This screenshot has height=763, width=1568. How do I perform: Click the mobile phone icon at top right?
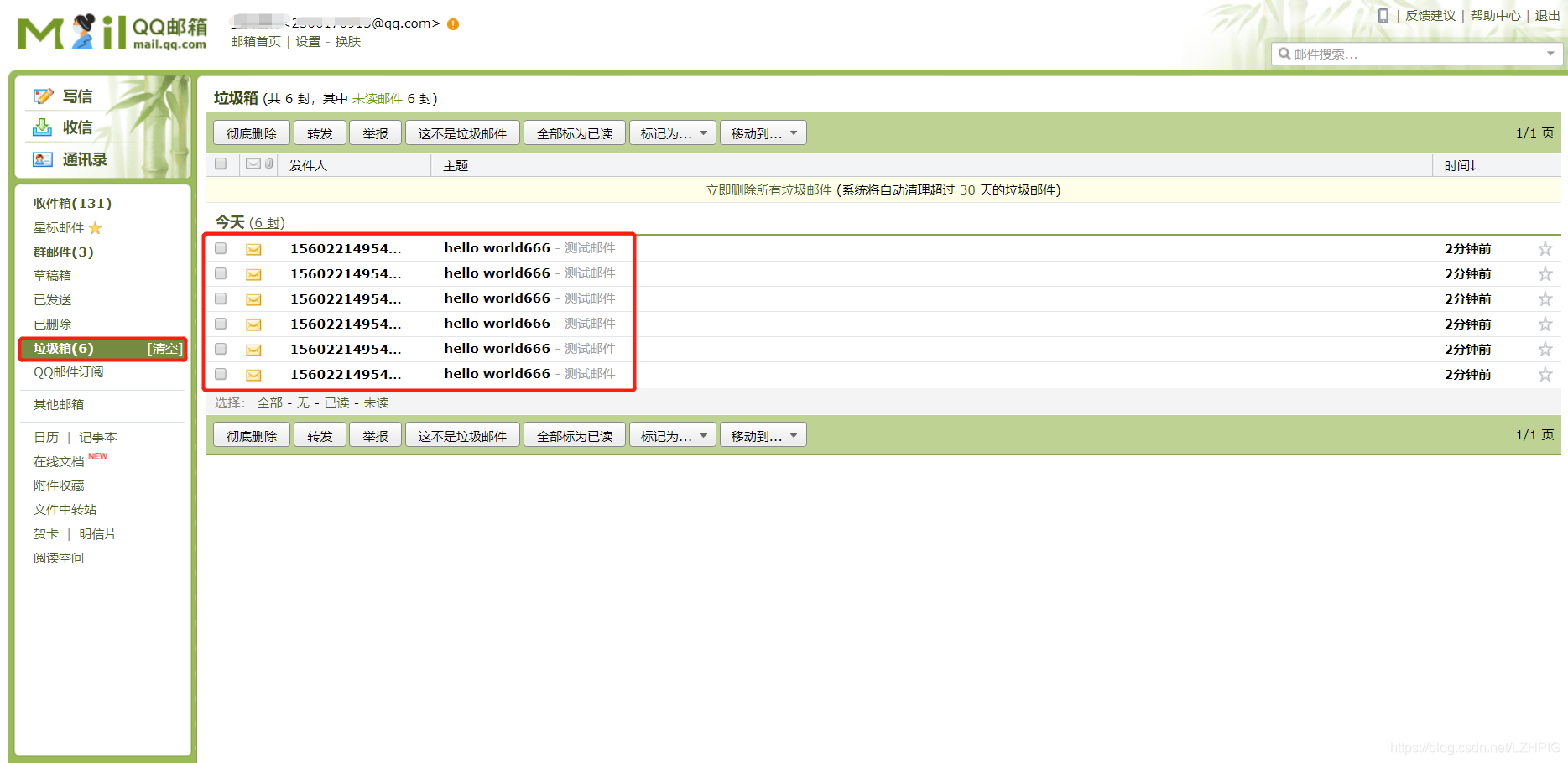click(x=1383, y=16)
